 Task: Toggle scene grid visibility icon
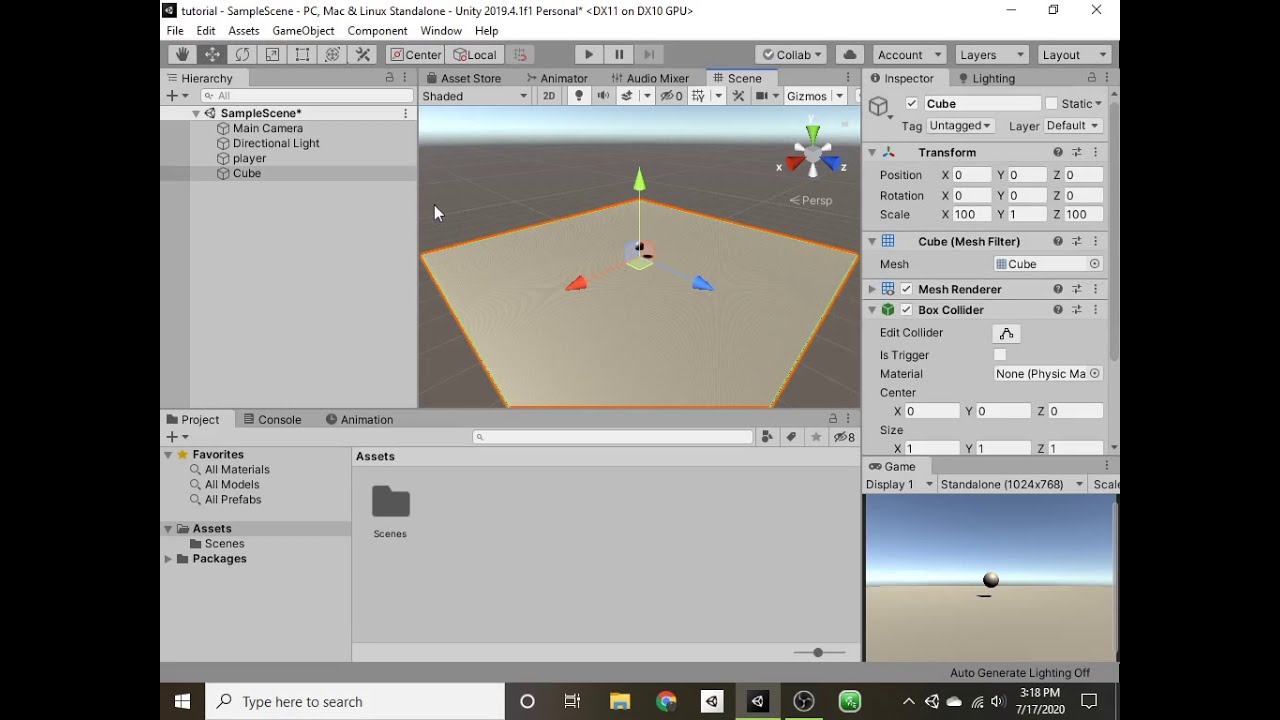click(698, 96)
